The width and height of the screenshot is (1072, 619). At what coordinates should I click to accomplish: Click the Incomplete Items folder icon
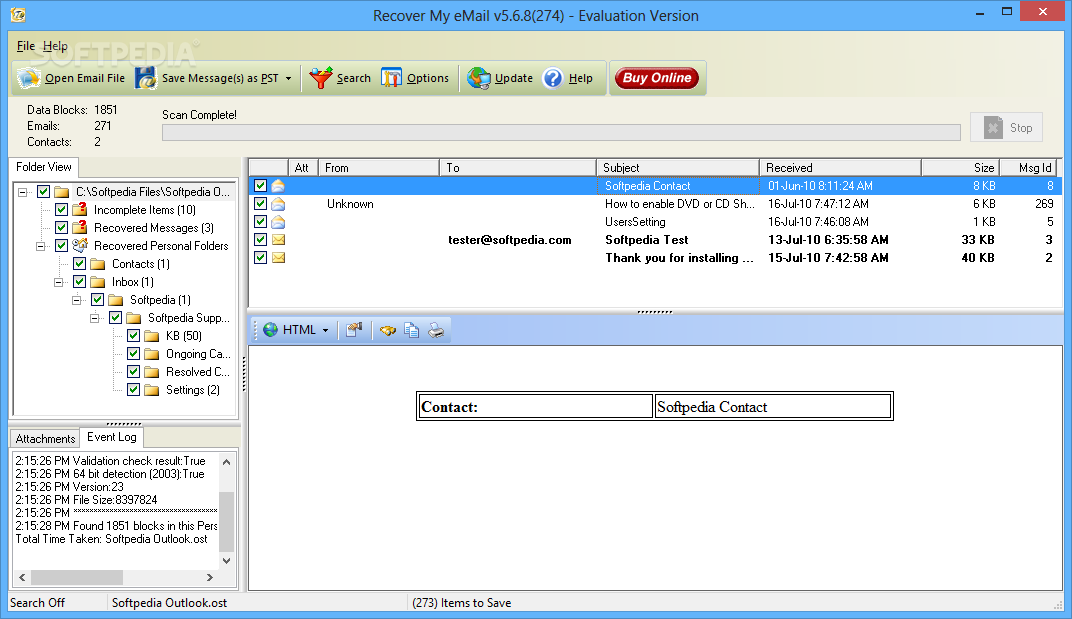click(80, 209)
